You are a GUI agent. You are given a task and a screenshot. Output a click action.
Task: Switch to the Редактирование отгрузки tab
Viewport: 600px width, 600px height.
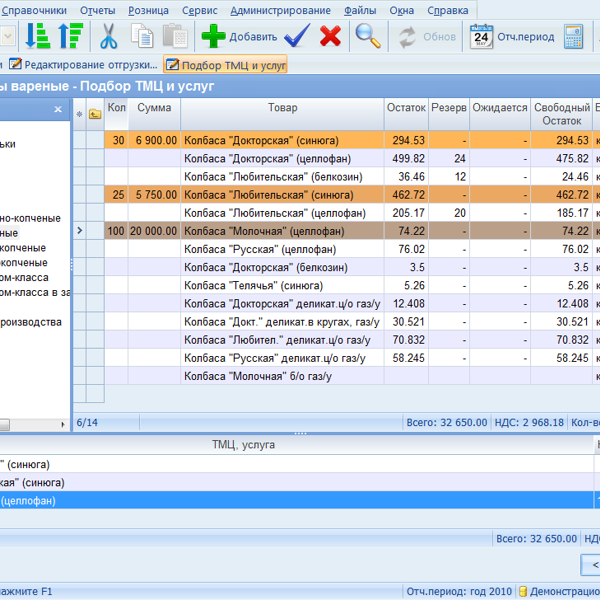tap(83, 65)
